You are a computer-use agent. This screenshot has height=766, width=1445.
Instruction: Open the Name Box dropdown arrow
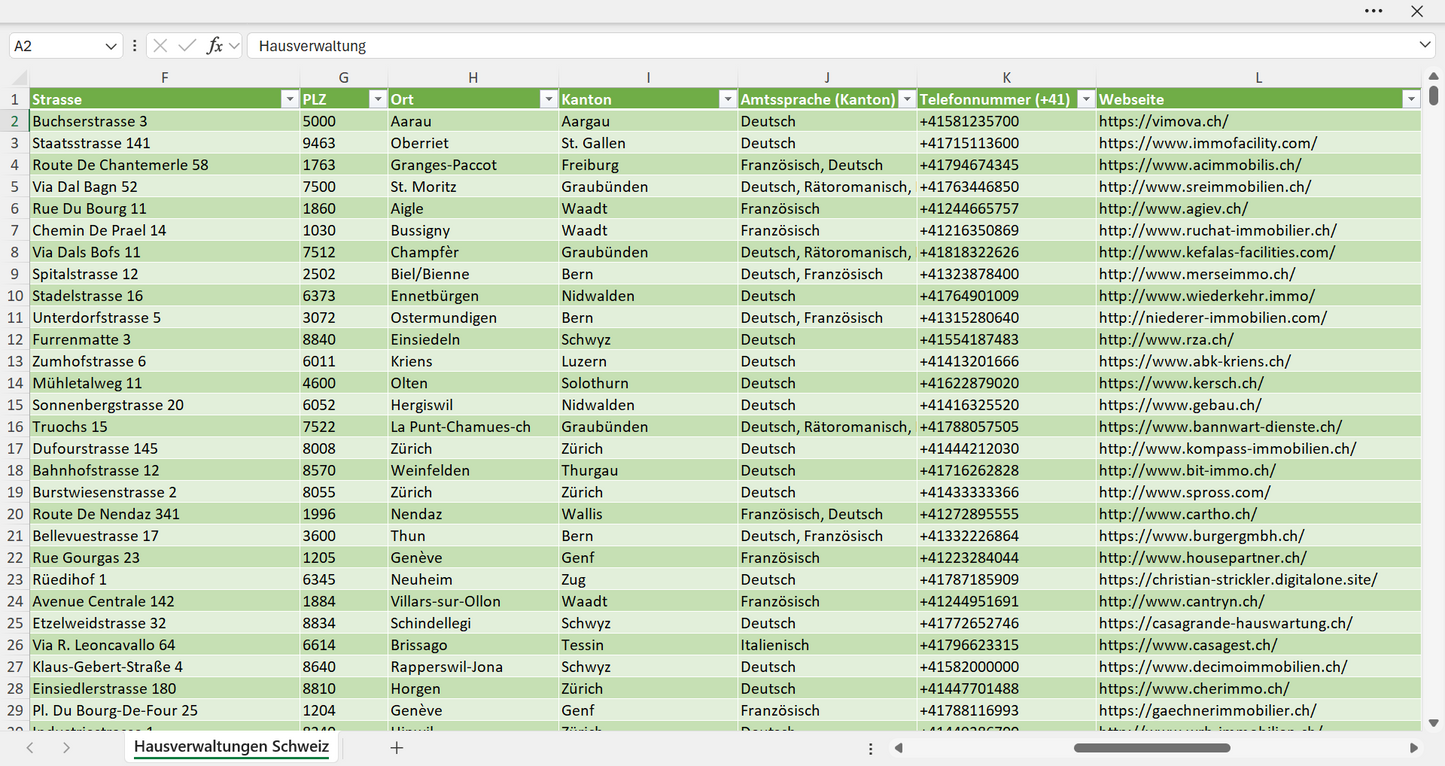[111, 46]
